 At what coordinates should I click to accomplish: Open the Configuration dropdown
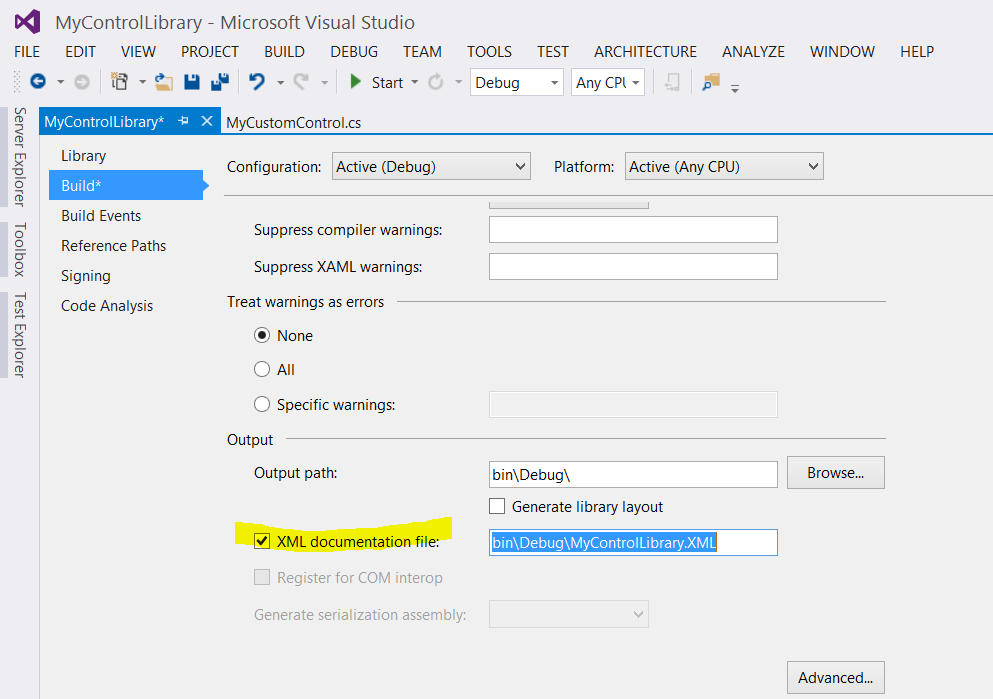click(431, 167)
